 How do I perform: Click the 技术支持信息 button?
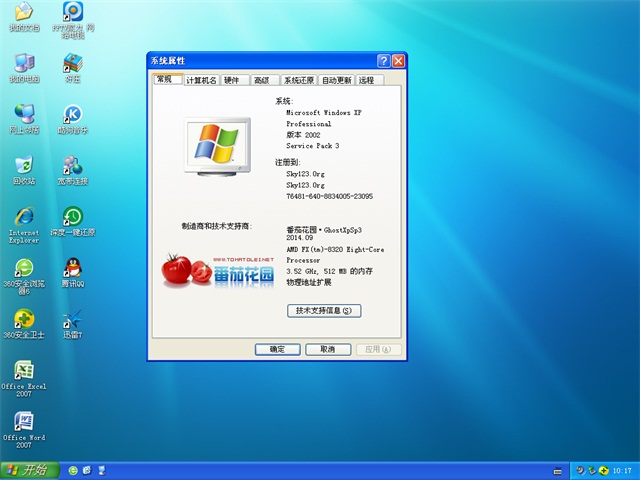[323, 311]
